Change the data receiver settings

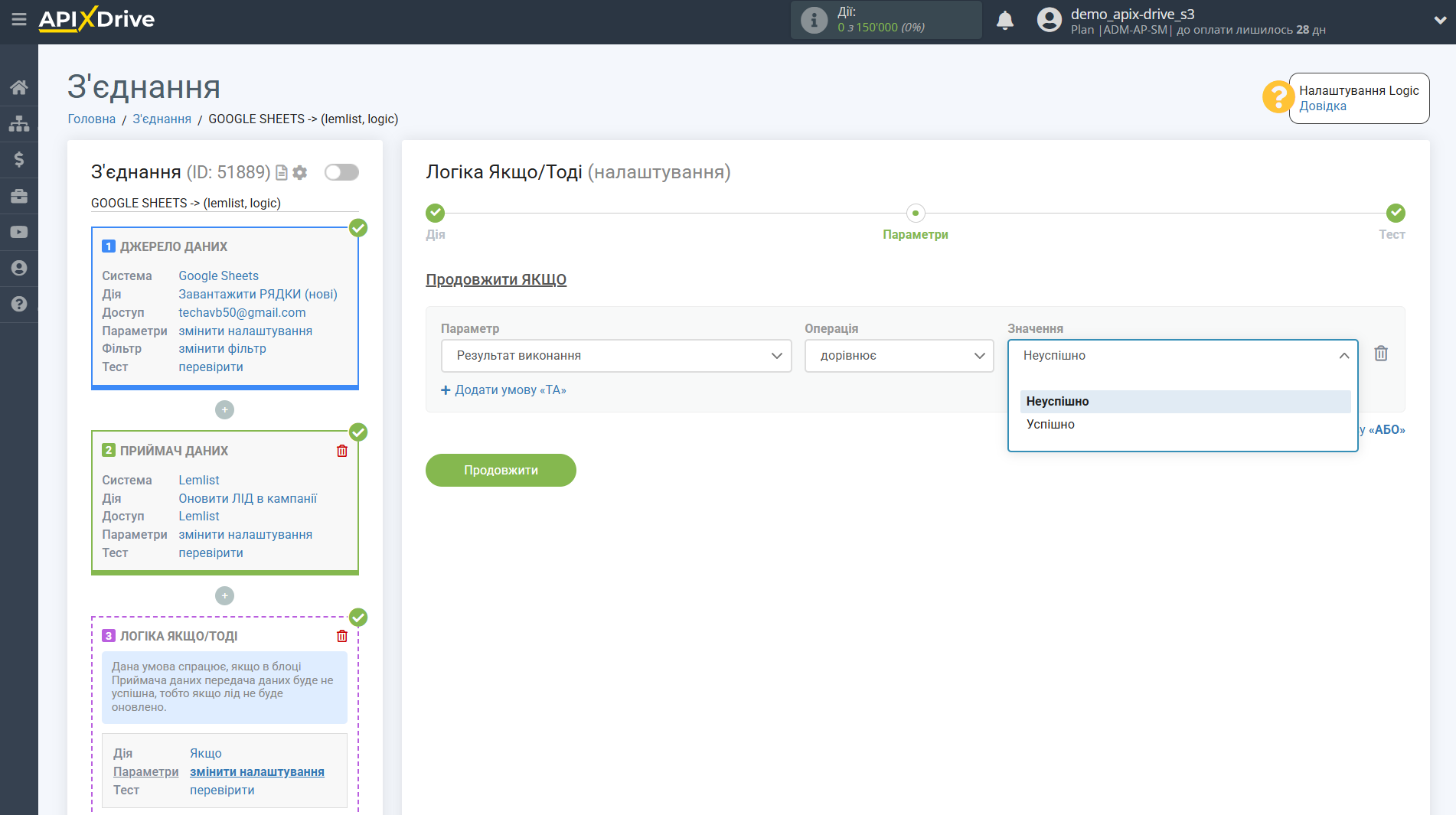(x=245, y=534)
